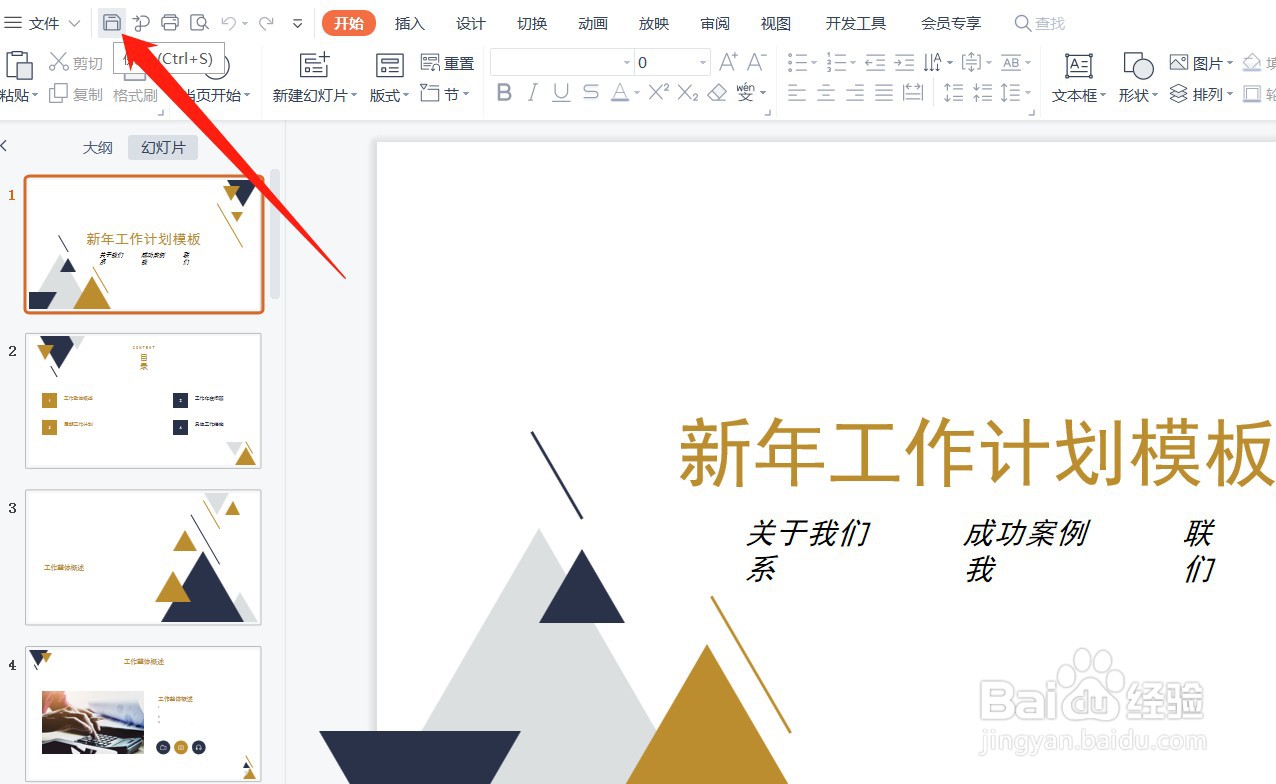Click decrease indent icon
The image size is (1276, 784).
click(x=875, y=63)
